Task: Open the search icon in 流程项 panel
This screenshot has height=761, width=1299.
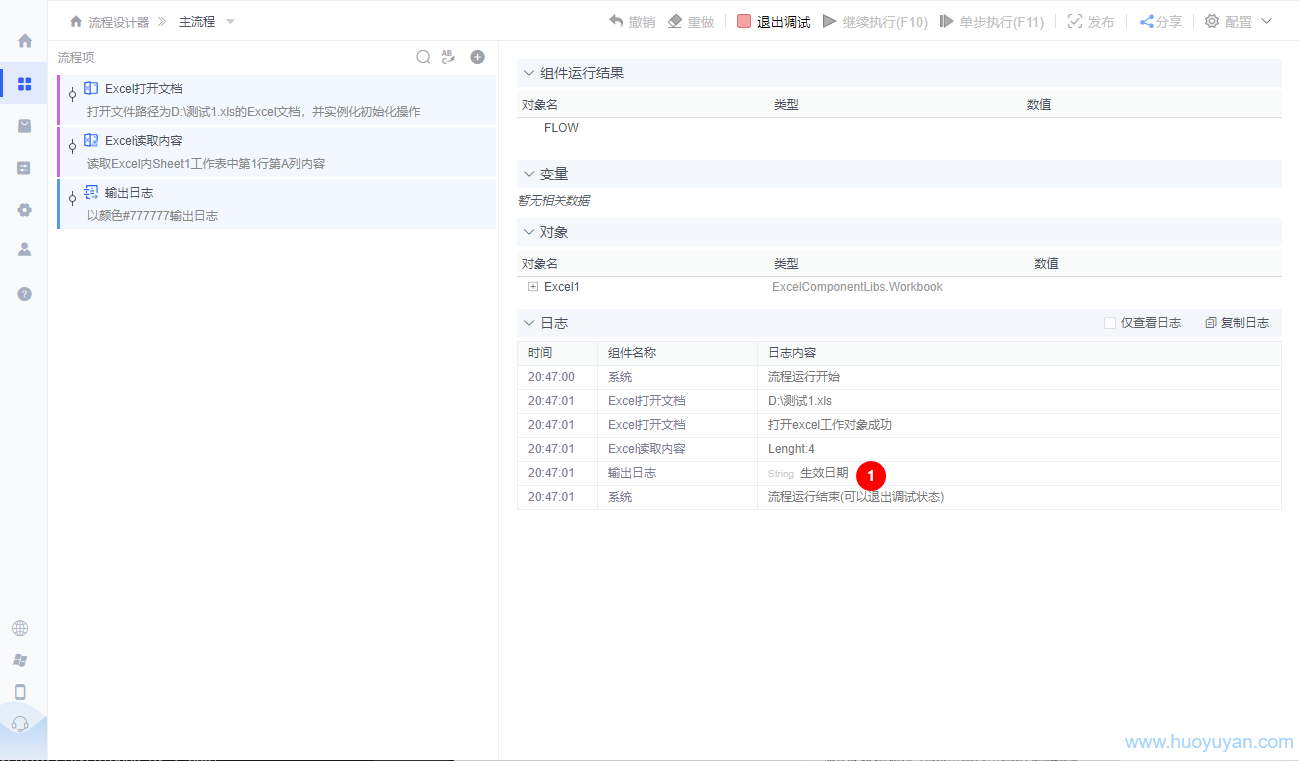Action: click(x=423, y=57)
